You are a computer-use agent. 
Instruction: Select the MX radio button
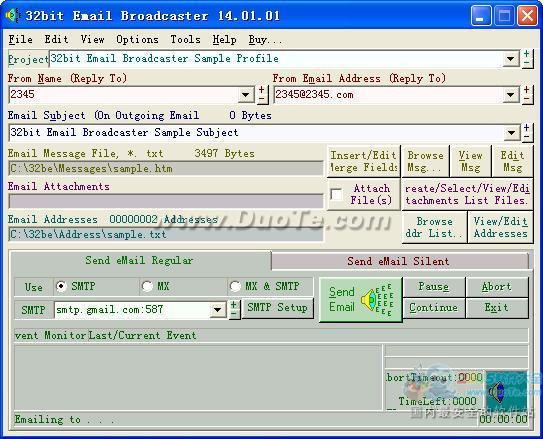tap(147, 286)
